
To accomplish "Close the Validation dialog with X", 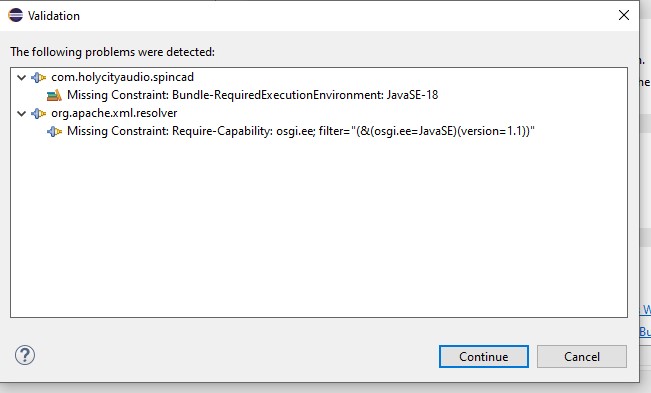I will pyautogui.click(x=624, y=15).
